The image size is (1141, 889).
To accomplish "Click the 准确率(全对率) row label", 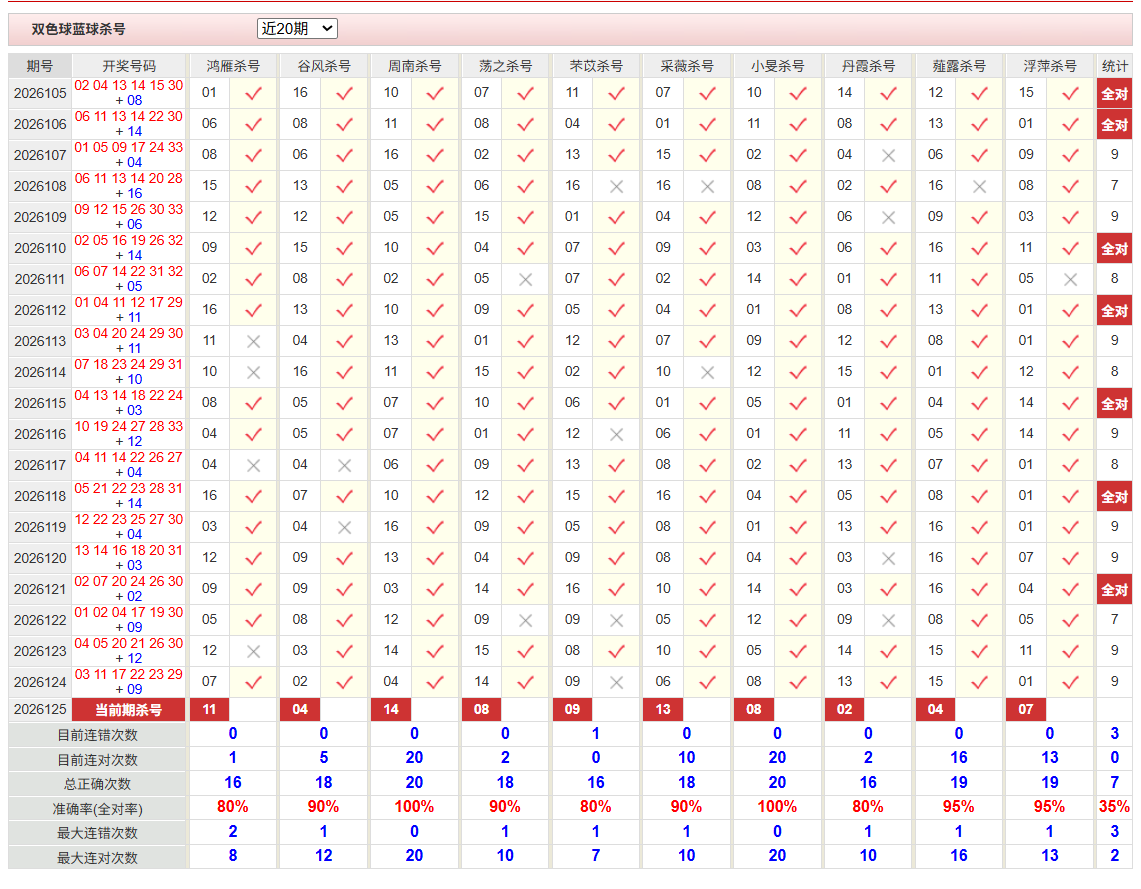I will pos(98,809).
